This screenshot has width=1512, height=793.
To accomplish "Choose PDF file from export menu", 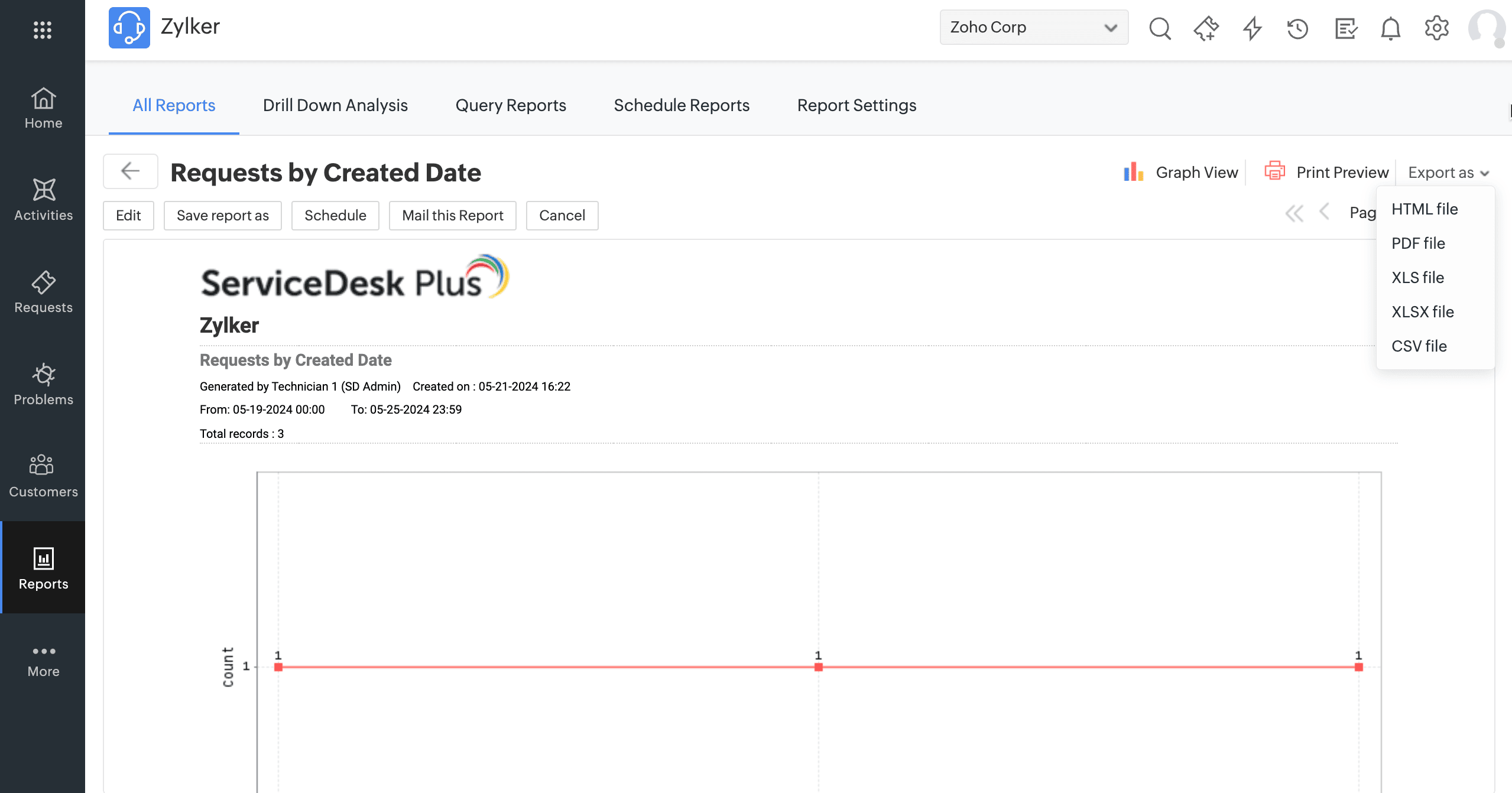I will coord(1417,243).
